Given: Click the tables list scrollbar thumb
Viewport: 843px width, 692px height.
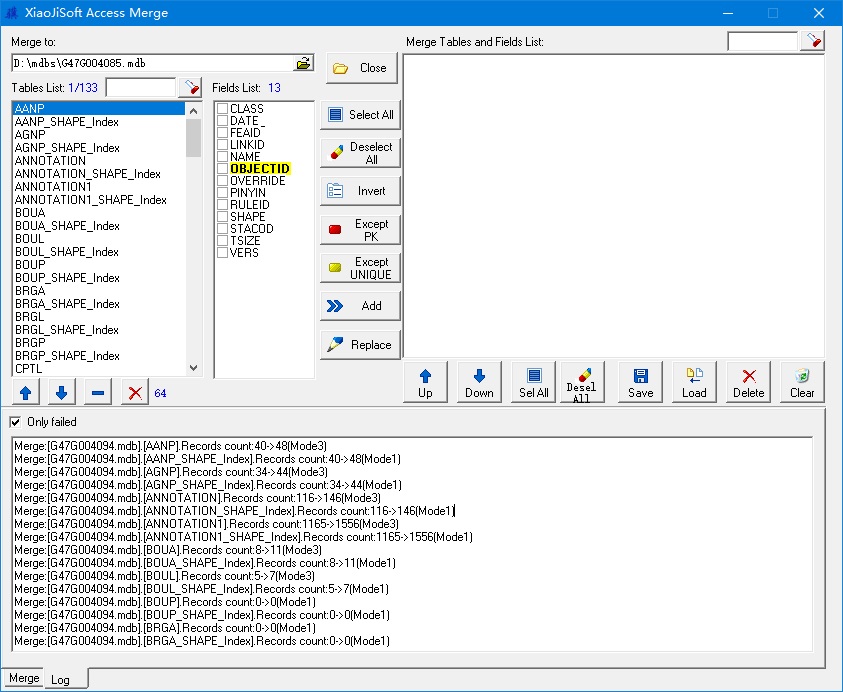Looking at the screenshot, I should pyautogui.click(x=194, y=138).
